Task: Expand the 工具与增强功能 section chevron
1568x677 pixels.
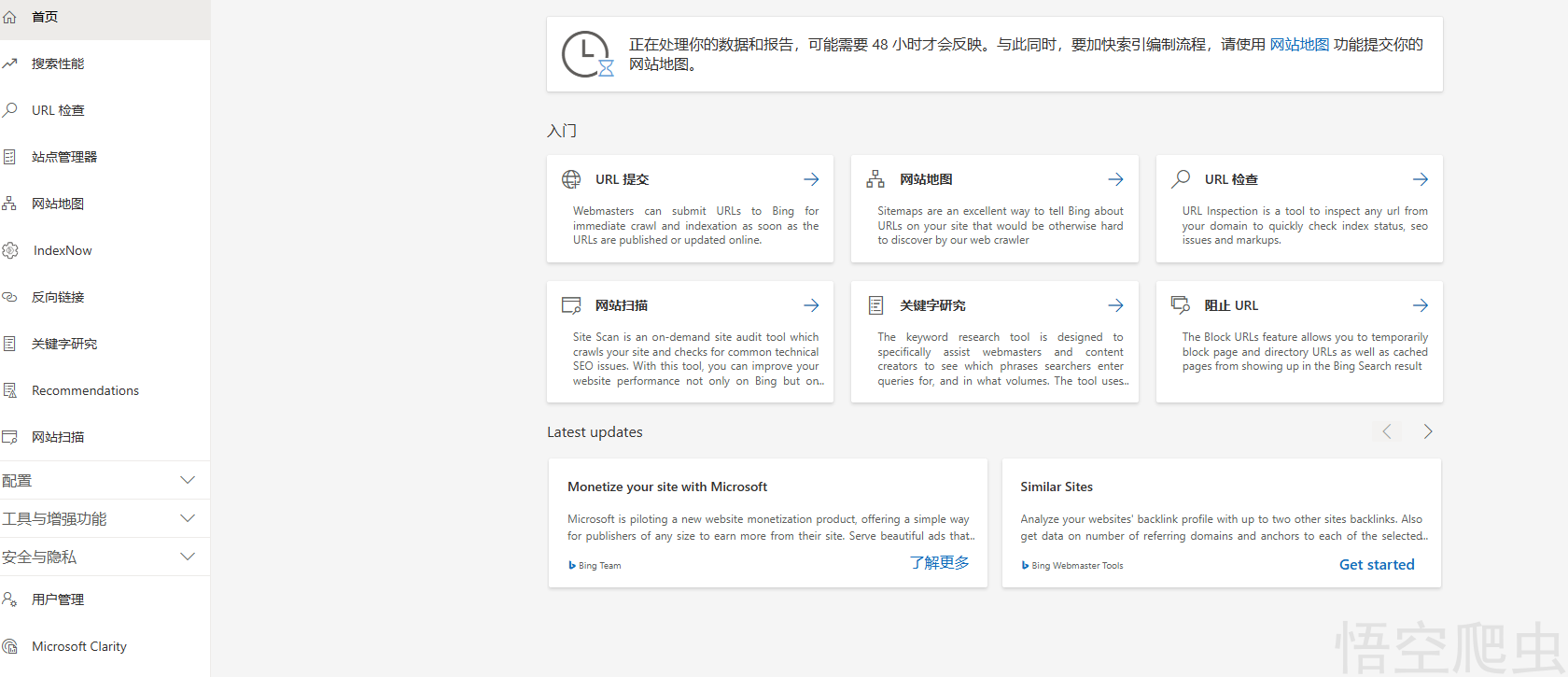Action: 188,518
